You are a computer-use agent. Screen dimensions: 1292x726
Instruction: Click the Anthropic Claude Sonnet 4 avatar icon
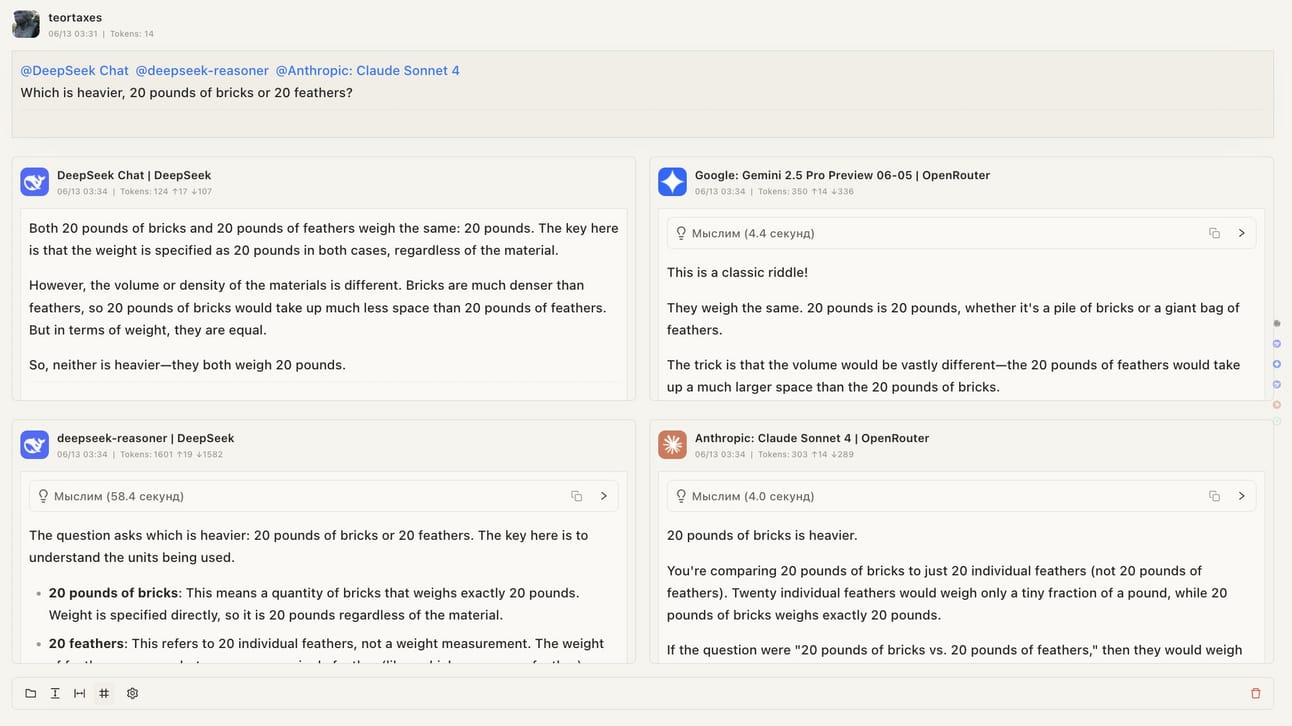coord(673,445)
